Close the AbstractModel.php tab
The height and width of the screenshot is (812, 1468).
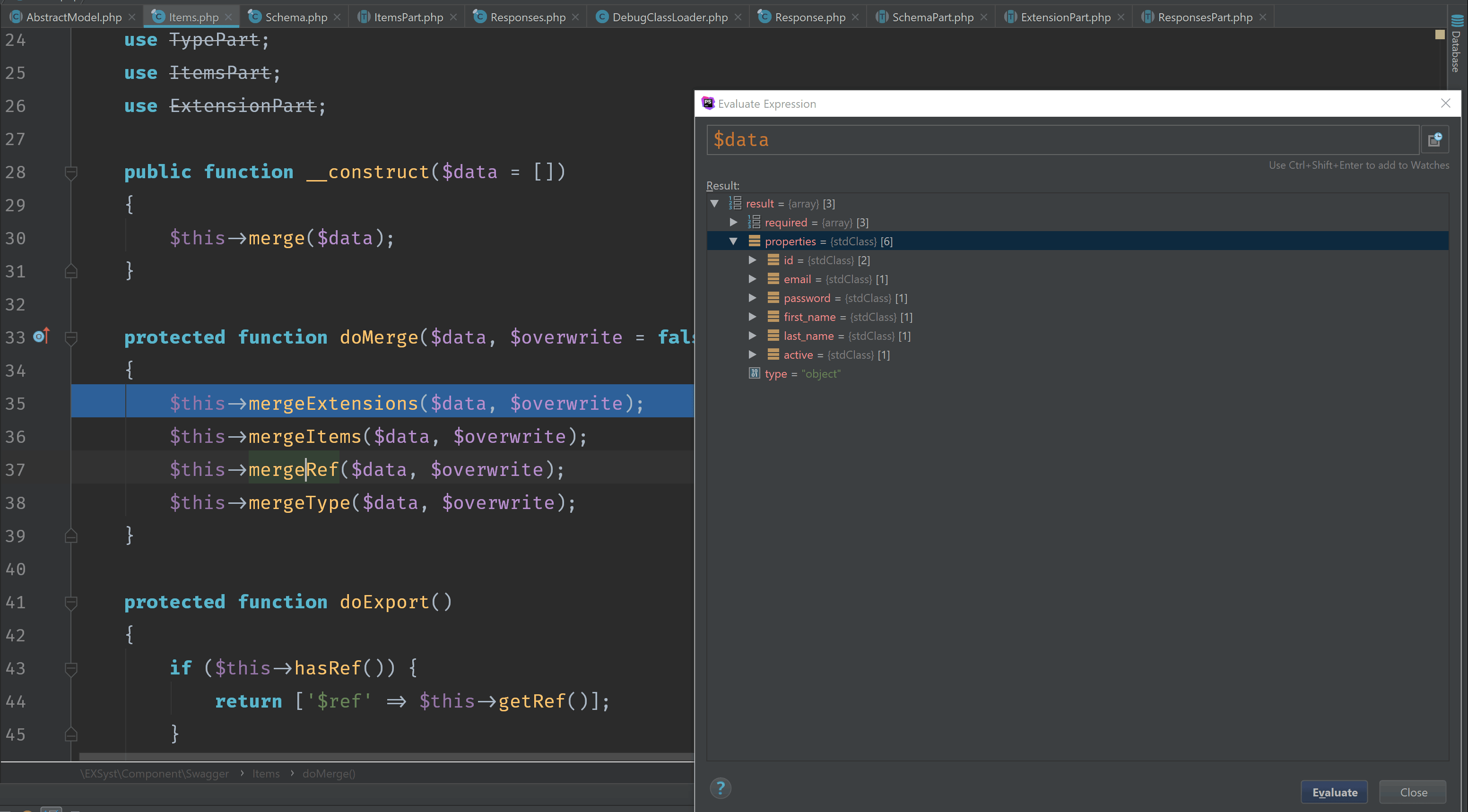click(x=131, y=17)
